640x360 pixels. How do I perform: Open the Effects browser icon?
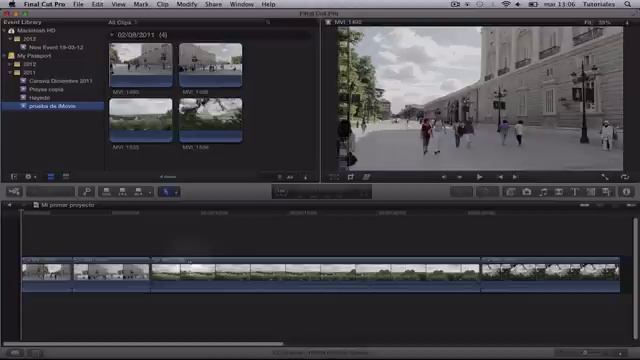(511, 191)
